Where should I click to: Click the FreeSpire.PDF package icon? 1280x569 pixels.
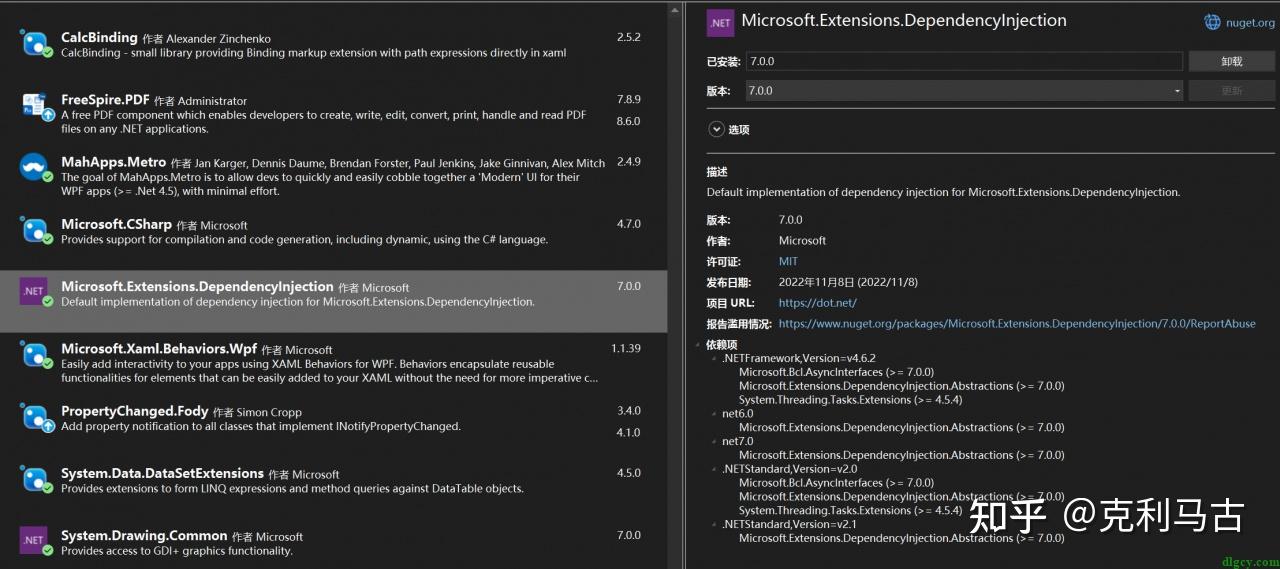pos(35,105)
